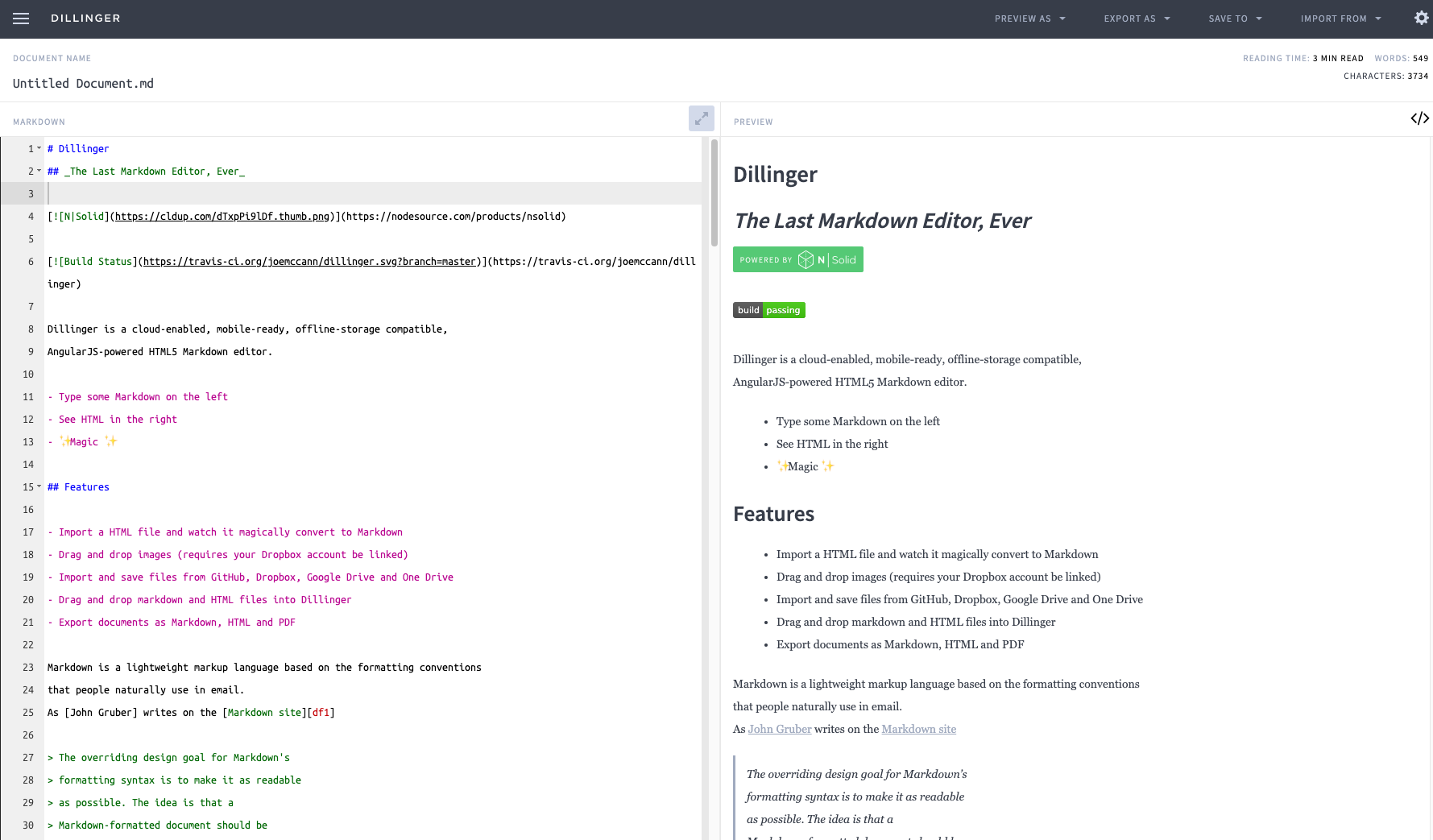Click the READING TIME 3 MIN READ label

[1303, 58]
